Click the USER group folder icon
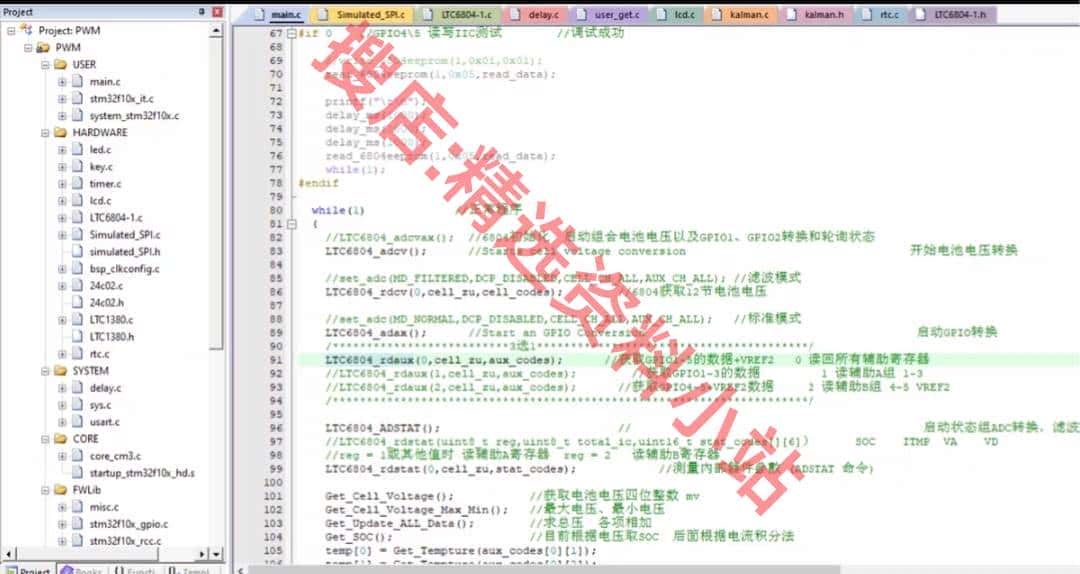Viewport: 1080px width, 574px height. point(60,64)
